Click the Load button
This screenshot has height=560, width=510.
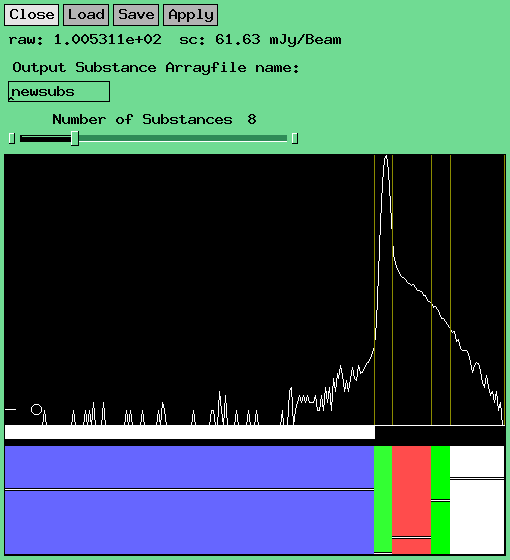pos(86,15)
